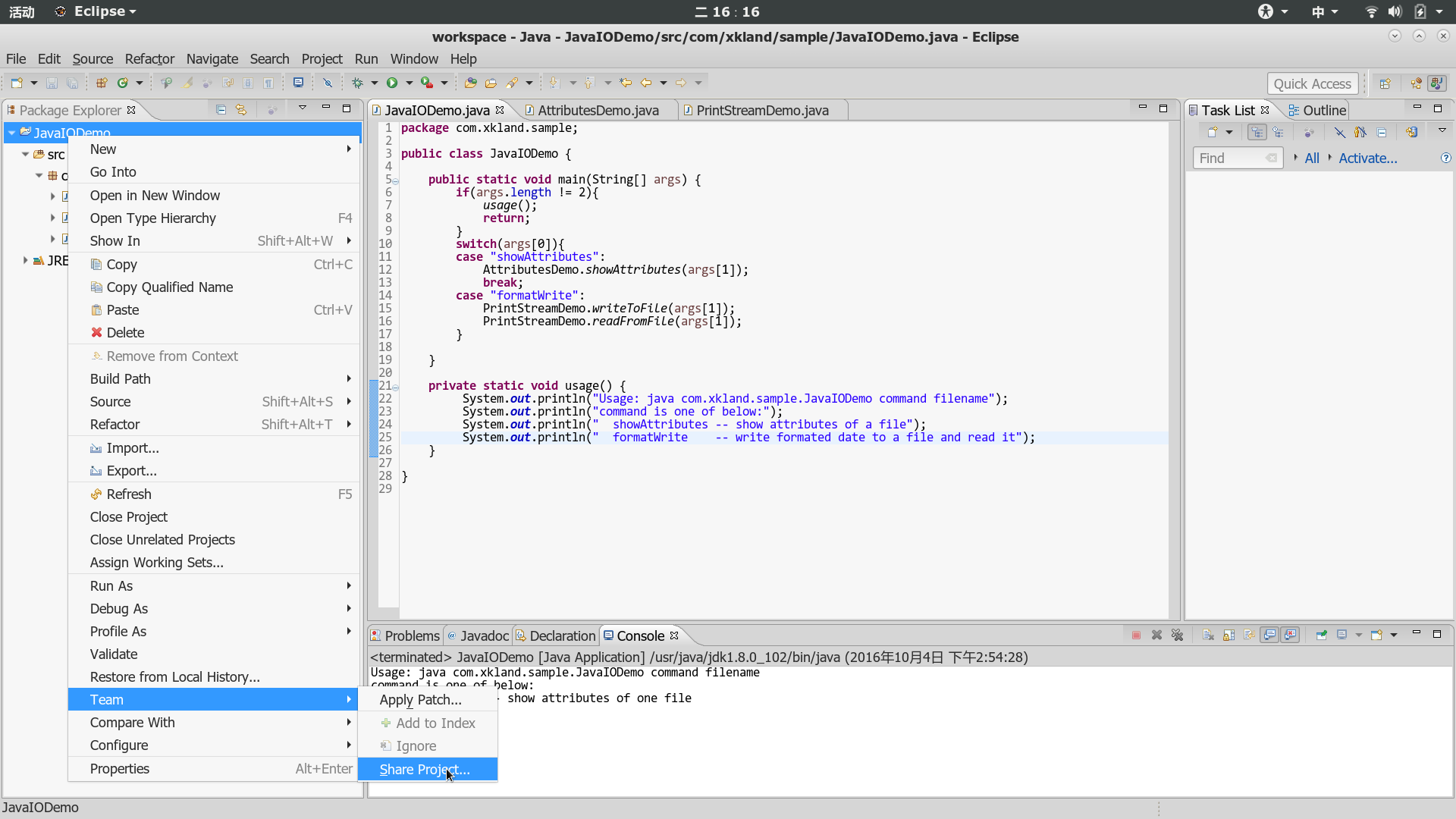Screen dimensions: 1456x819
Task: Click the Task List help question icon
Action: coord(1446,158)
